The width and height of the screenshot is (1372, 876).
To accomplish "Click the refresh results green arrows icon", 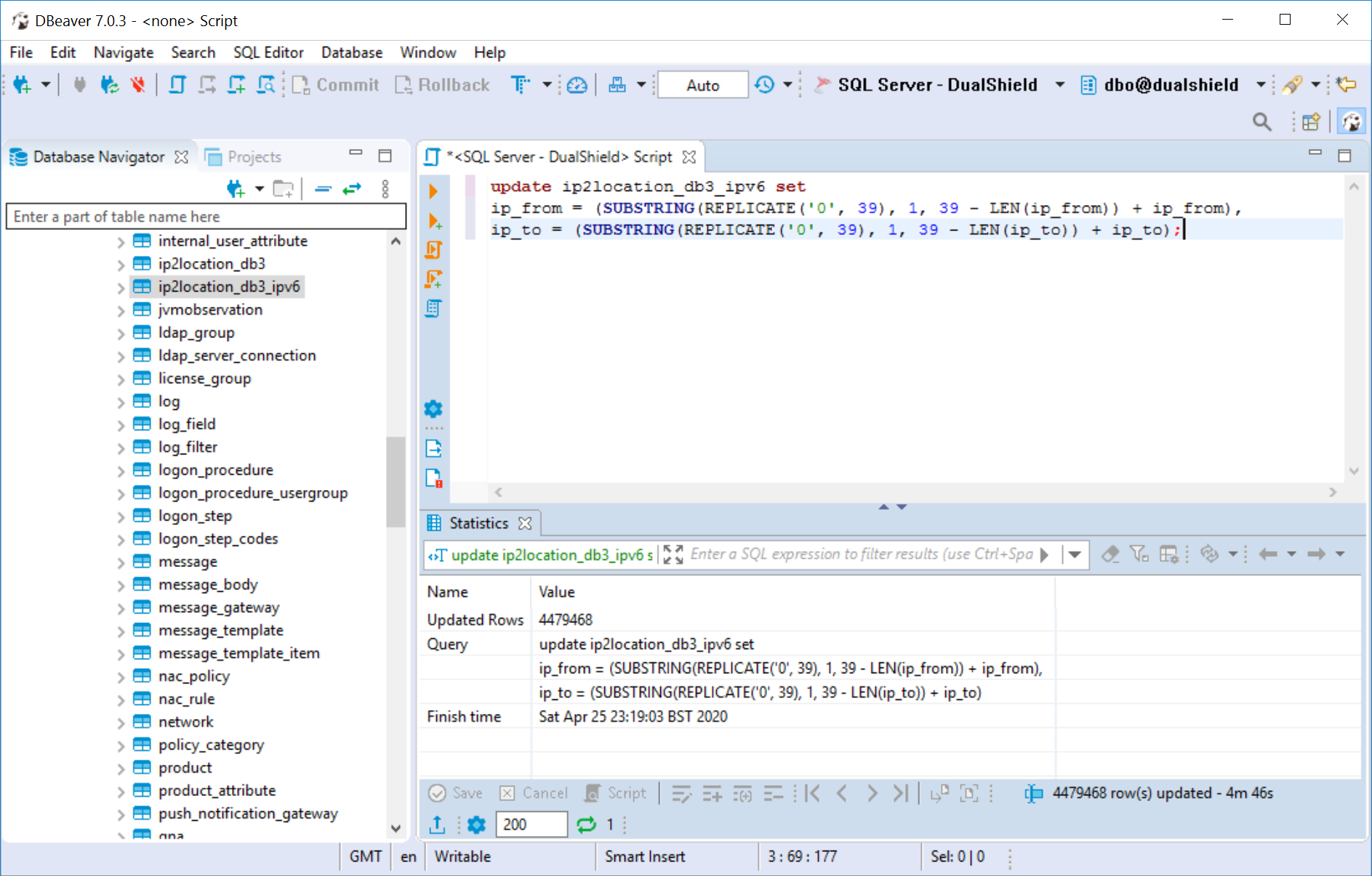I will (x=586, y=824).
